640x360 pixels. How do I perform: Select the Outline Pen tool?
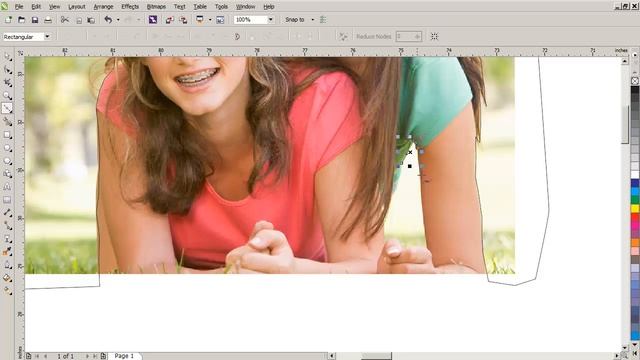(7, 265)
